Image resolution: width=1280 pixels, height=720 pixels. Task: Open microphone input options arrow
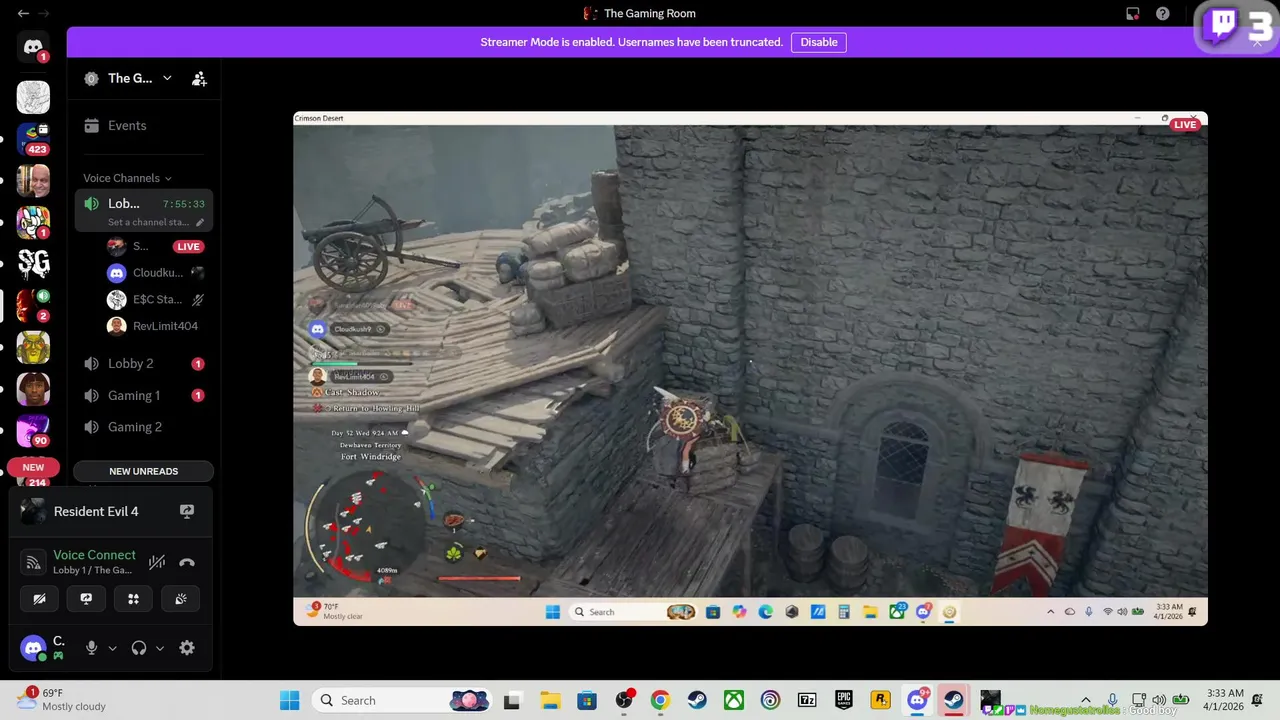click(112, 648)
